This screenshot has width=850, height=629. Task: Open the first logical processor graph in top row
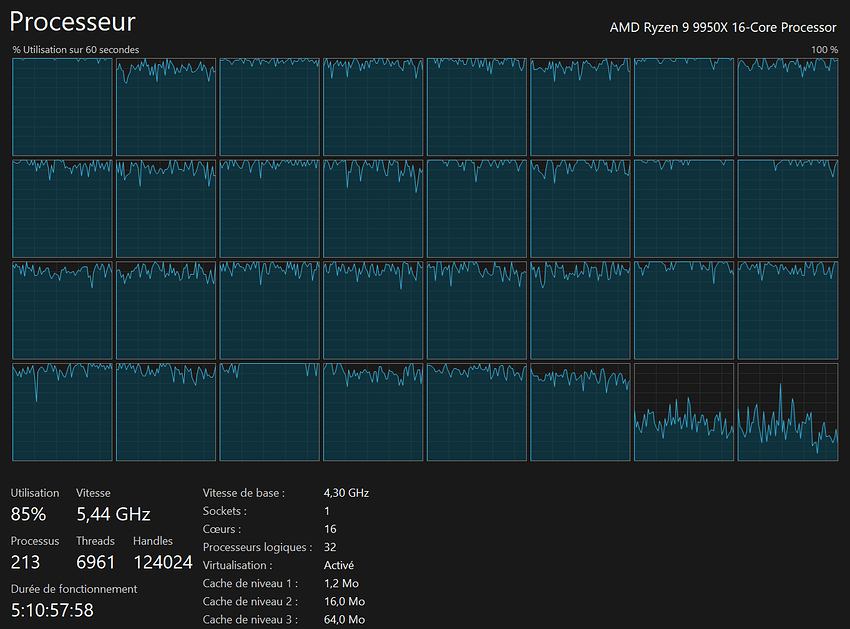click(x=62, y=107)
